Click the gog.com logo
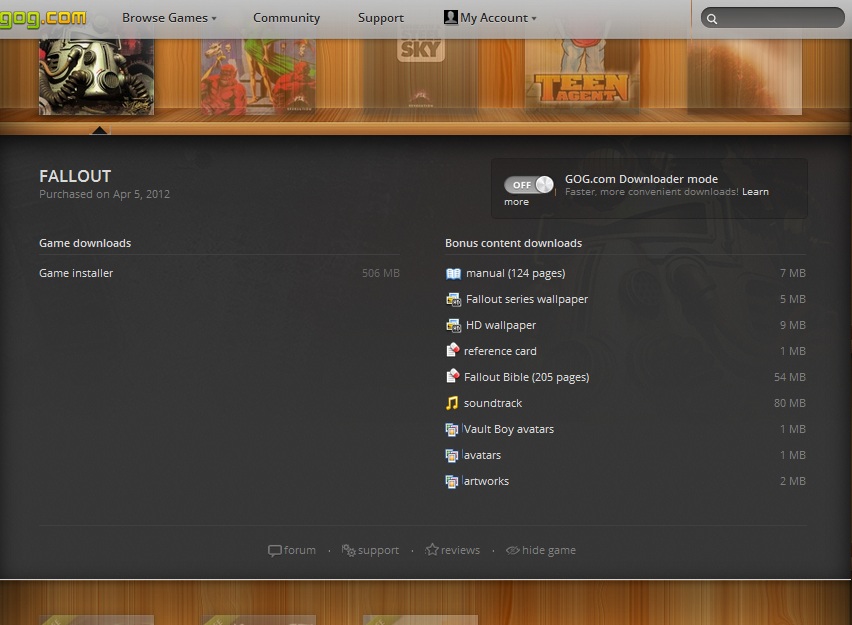The height and width of the screenshot is (625, 852). 43,17
